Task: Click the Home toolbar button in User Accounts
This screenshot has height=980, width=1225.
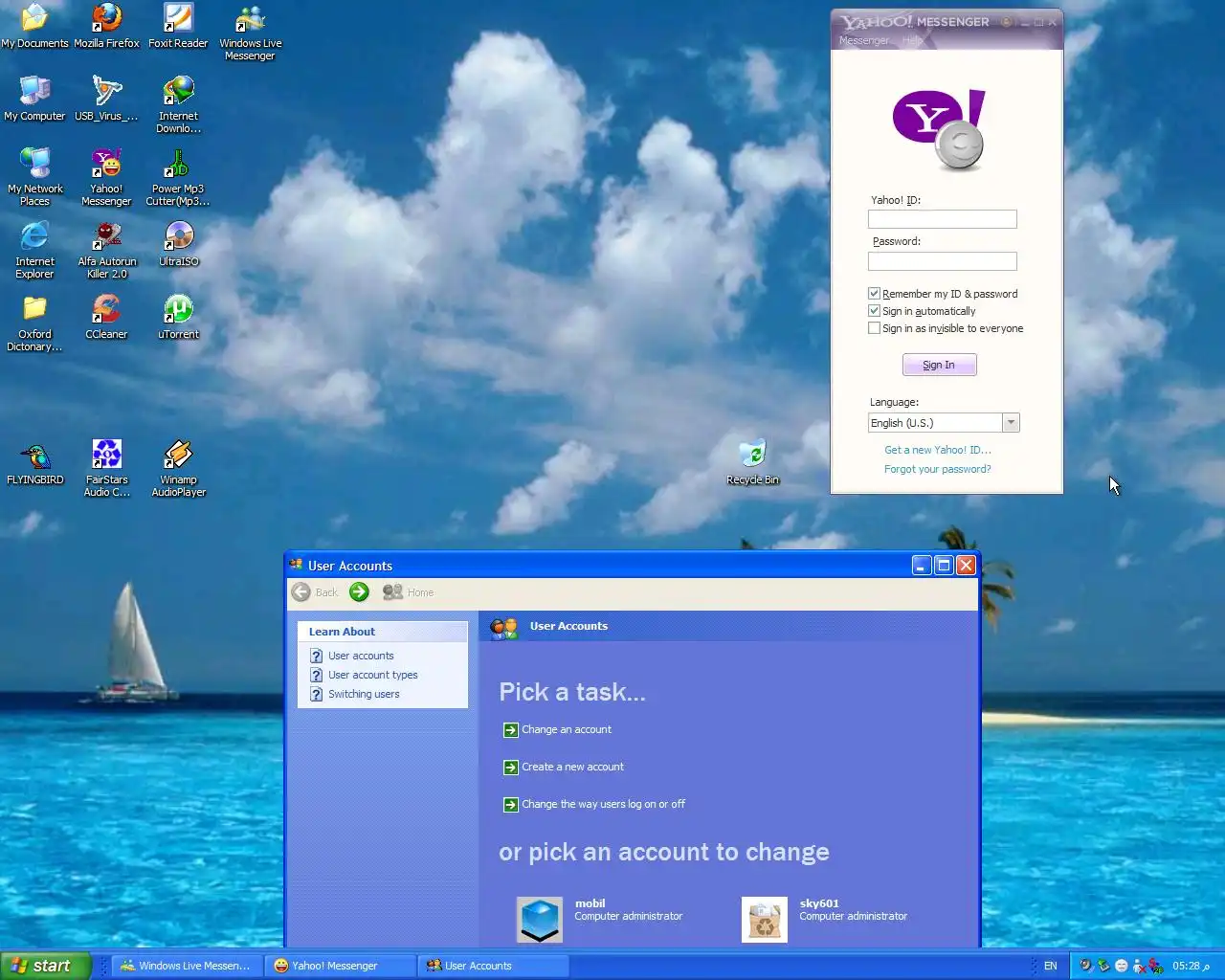Action: (x=408, y=592)
